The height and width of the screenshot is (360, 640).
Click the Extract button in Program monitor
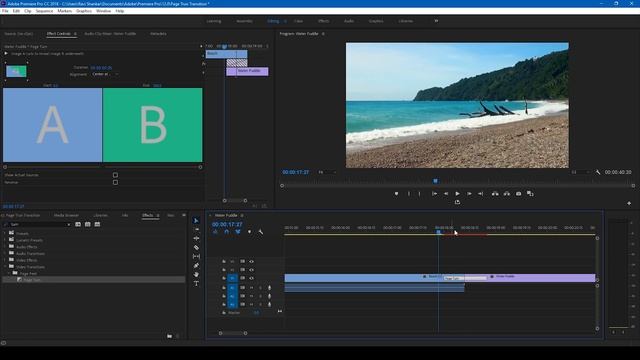pos(507,194)
